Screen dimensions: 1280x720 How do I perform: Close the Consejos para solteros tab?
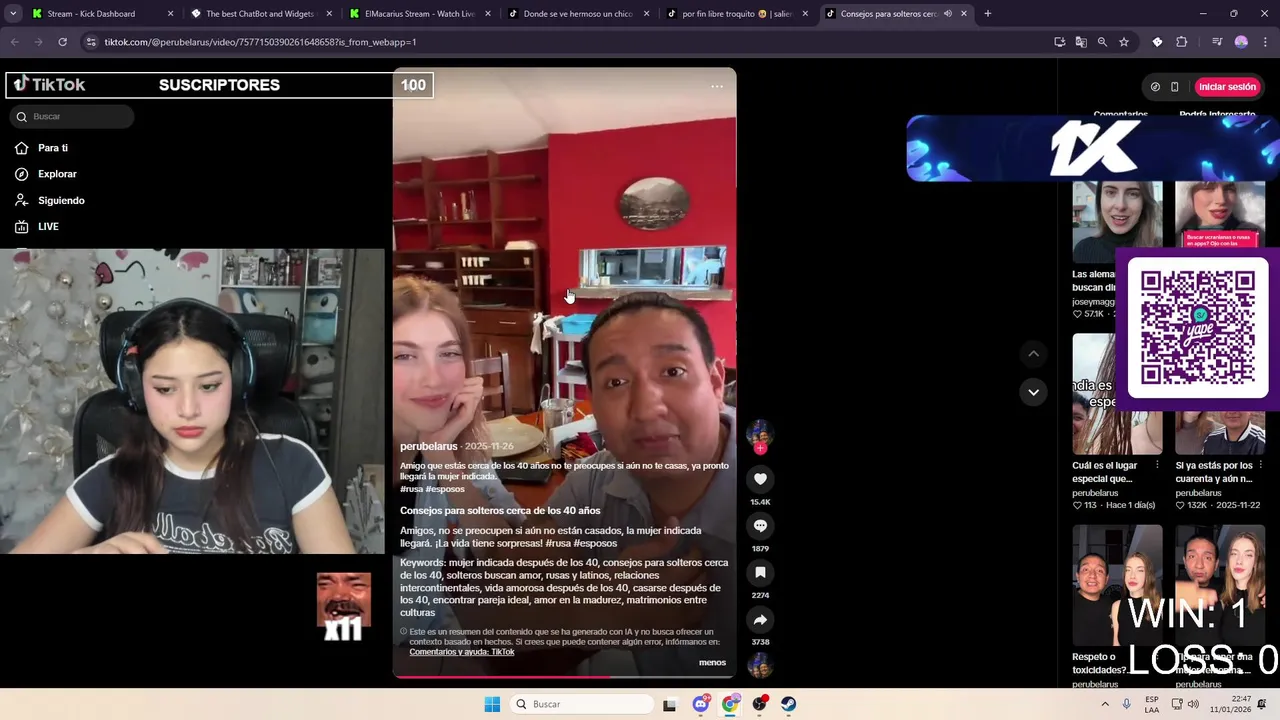964,14
